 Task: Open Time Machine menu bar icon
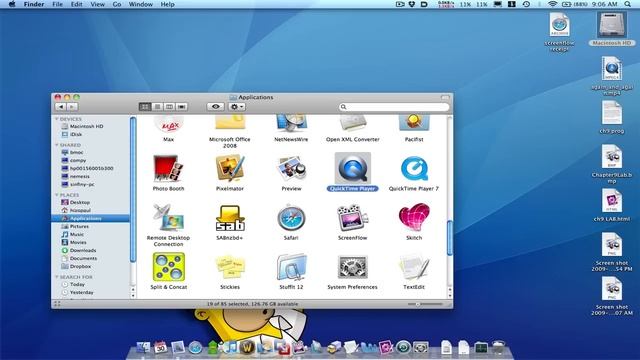click(526, 4)
